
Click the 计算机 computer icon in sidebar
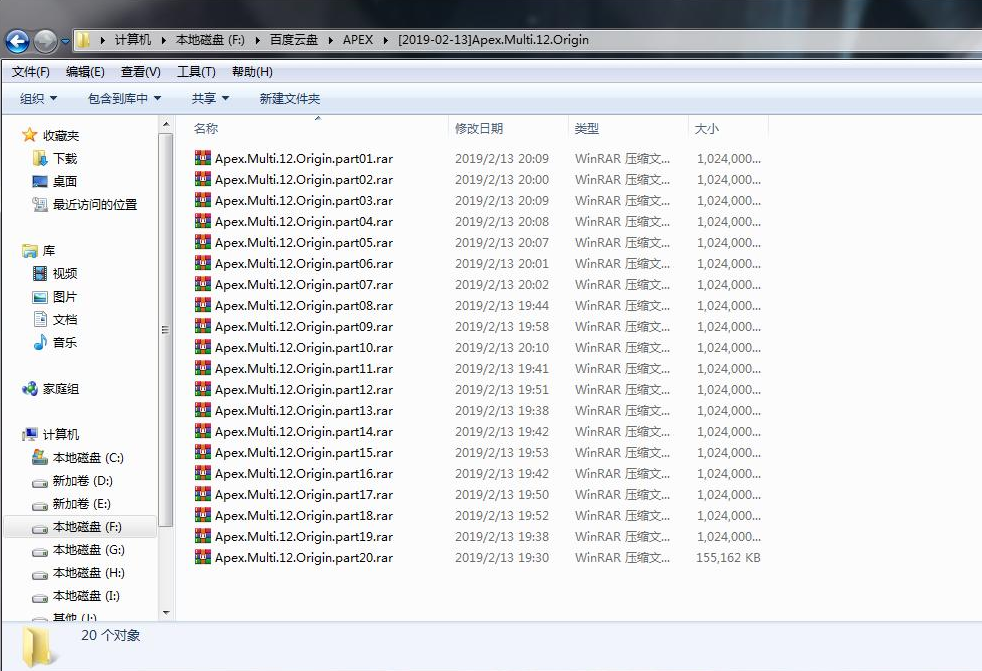coord(29,434)
